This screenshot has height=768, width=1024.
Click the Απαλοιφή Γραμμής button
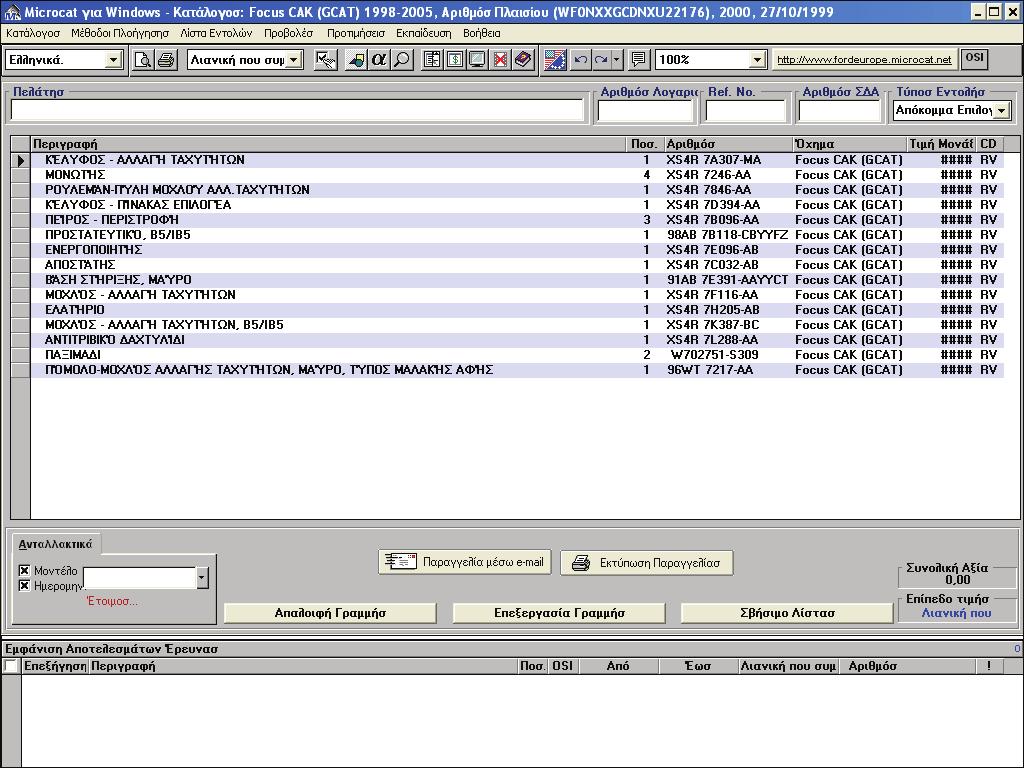pos(330,613)
